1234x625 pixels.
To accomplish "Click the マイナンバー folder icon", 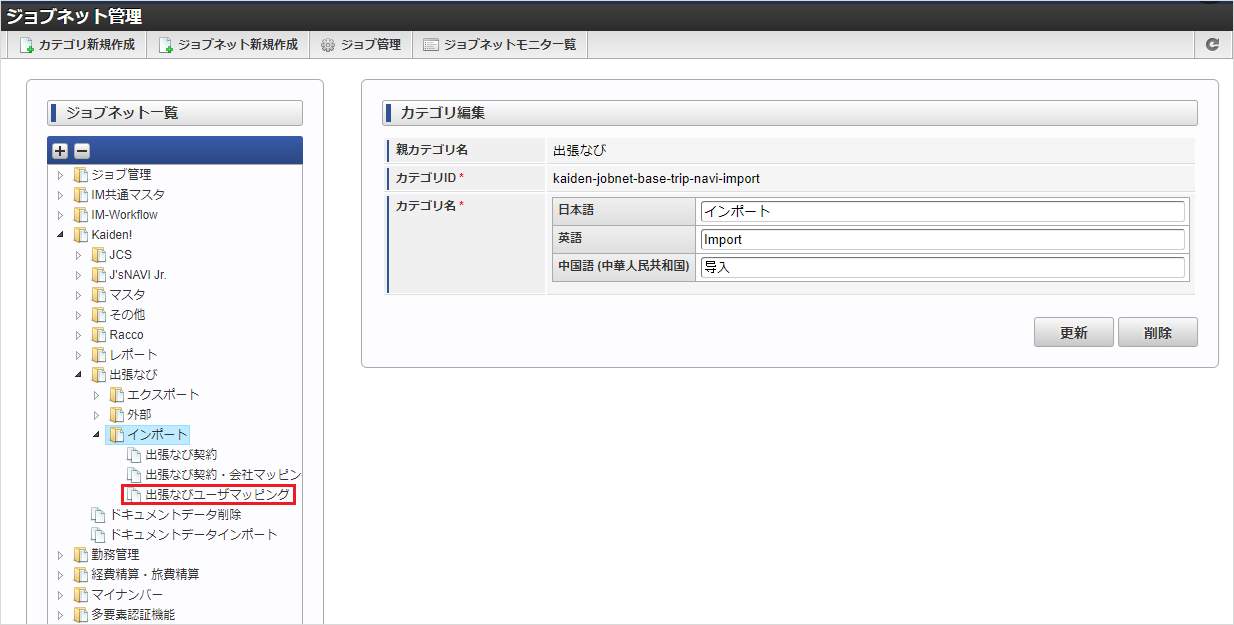I will click(80, 595).
